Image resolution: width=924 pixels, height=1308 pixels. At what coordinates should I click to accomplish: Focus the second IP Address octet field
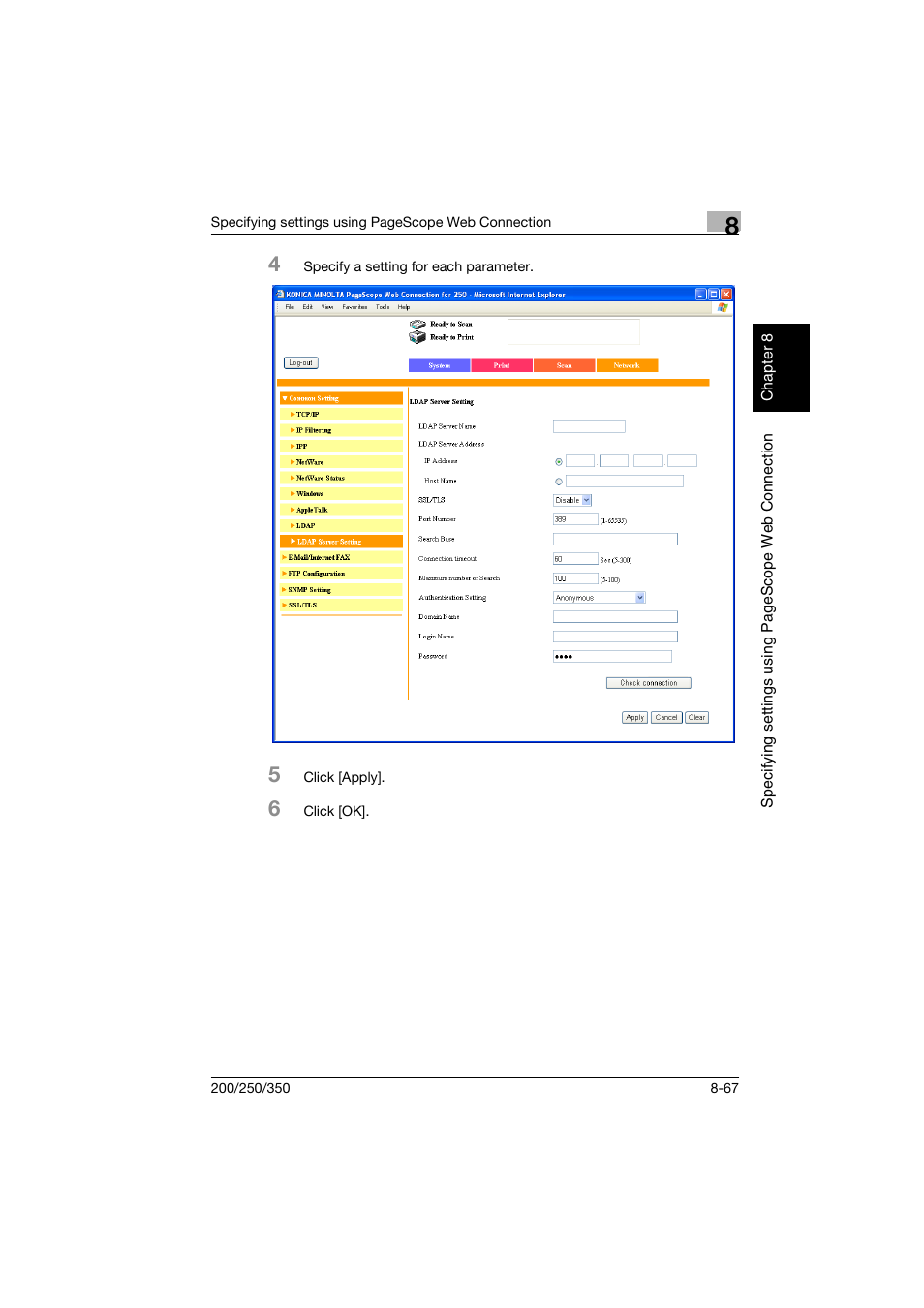(x=614, y=461)
